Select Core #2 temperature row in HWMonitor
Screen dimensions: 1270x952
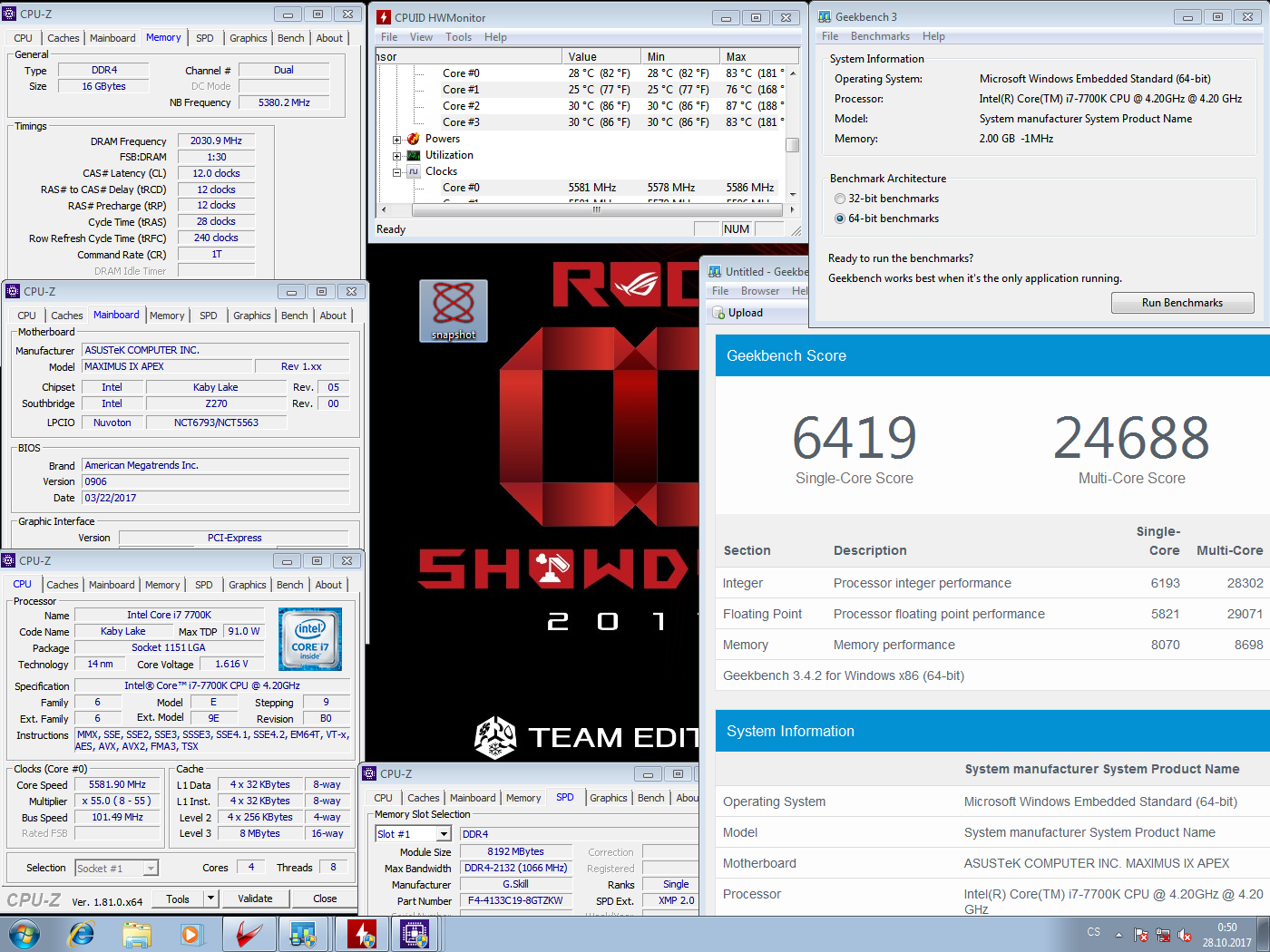(x=581, y=106)
